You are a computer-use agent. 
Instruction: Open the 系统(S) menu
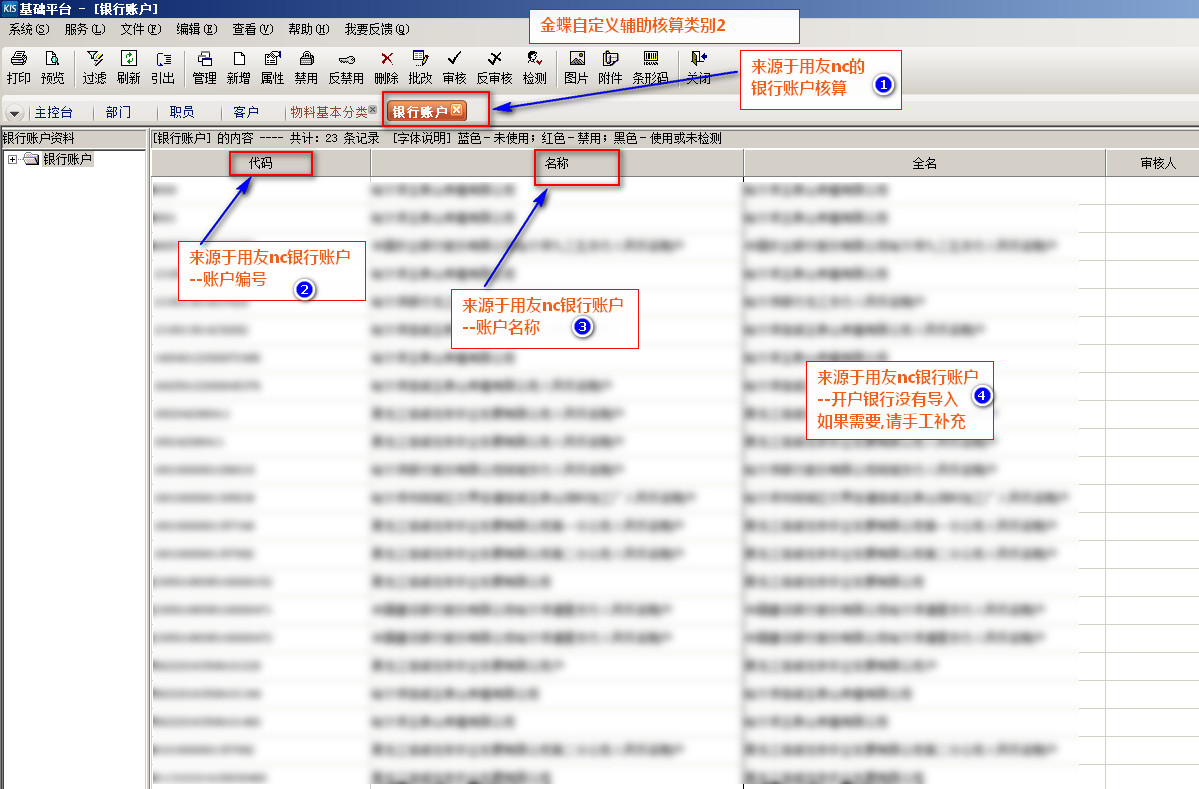28,29
